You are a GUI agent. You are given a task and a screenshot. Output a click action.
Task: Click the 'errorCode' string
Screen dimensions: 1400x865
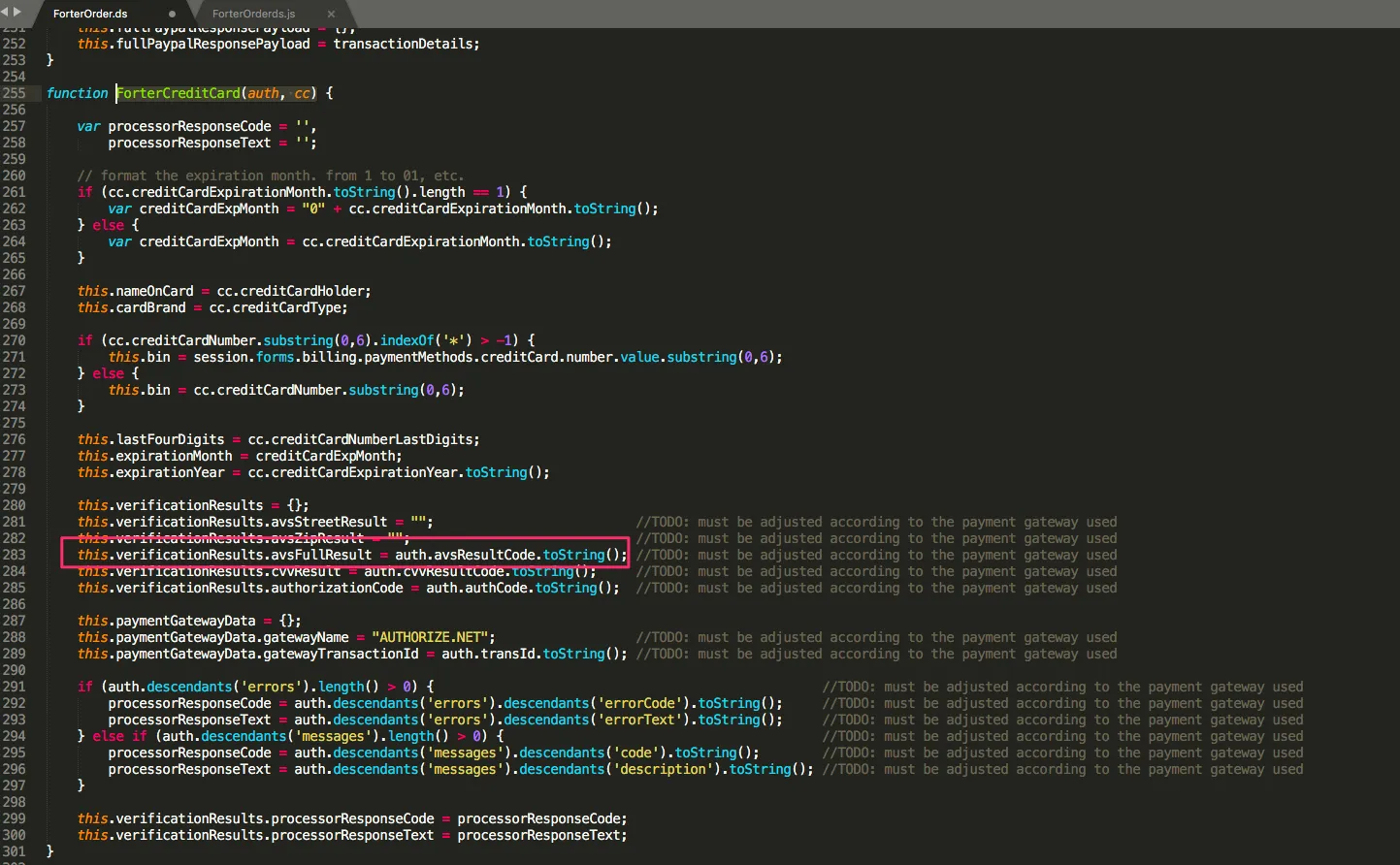coord(643,703)
